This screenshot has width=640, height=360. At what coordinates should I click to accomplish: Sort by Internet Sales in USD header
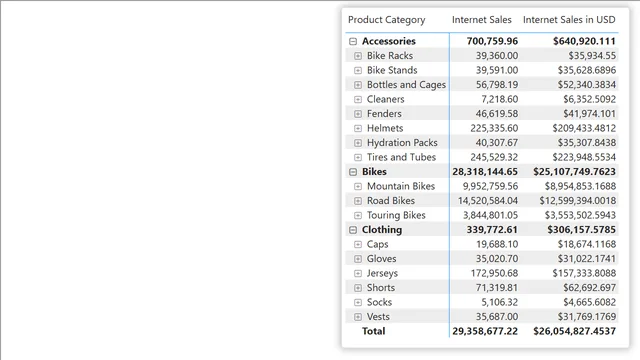click(569, 20)
